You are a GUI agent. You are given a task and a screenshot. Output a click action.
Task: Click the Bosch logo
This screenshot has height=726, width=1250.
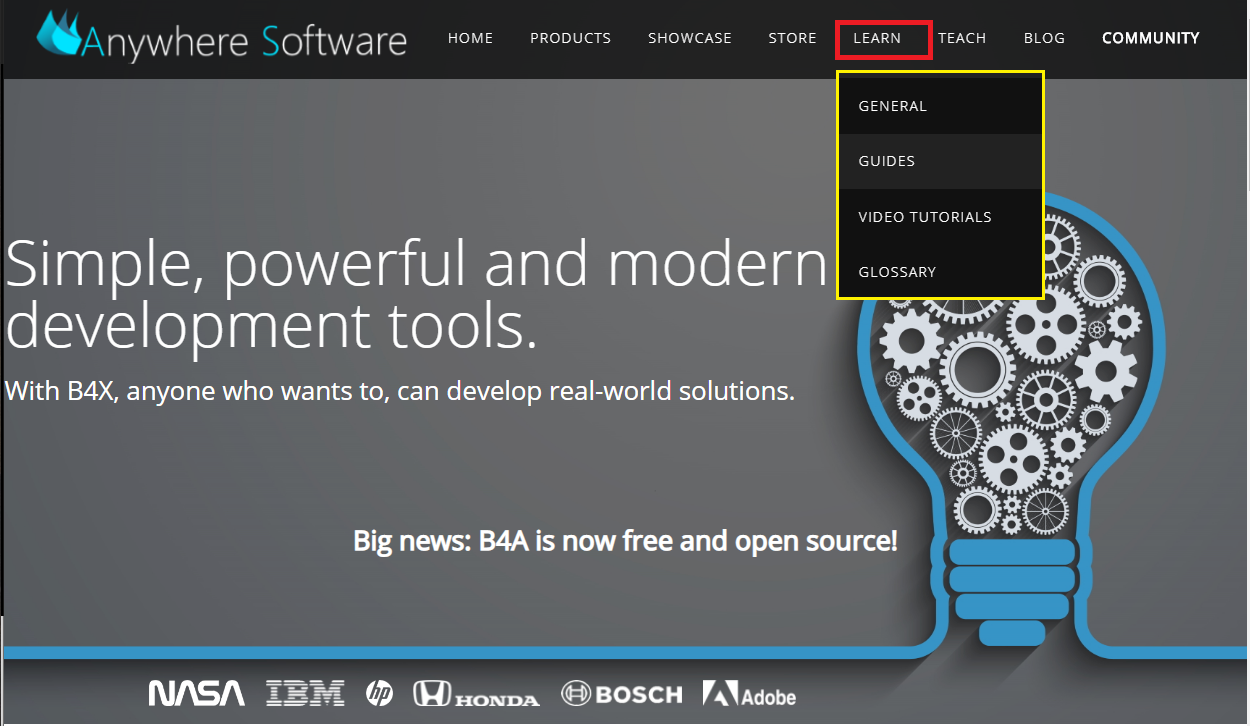pyautogui.click(x=621, y=693)
